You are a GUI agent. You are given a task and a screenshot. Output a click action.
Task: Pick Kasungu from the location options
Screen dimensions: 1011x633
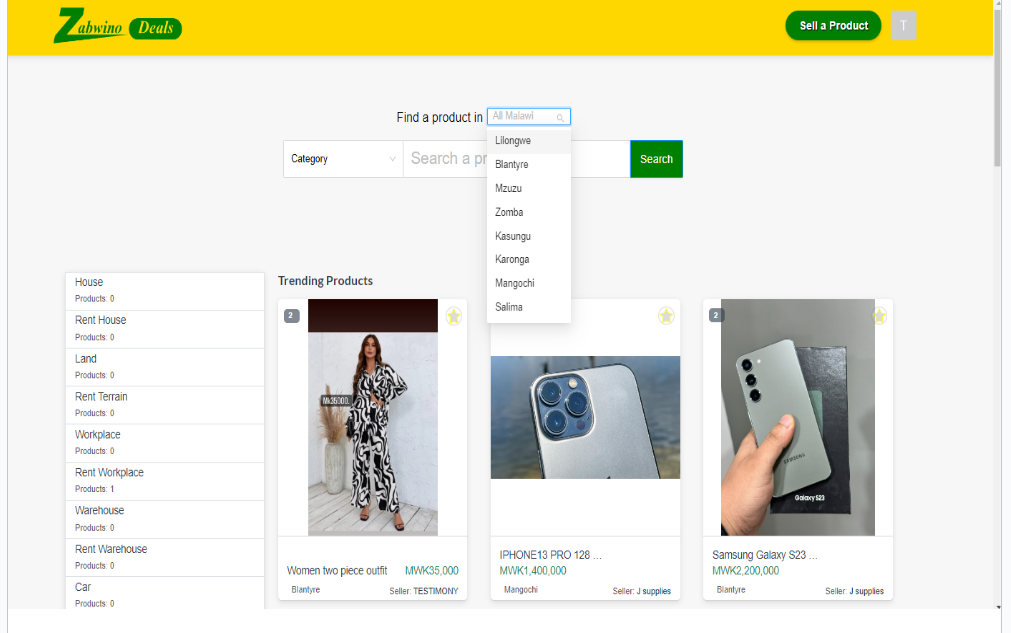(x=529, y=236)
